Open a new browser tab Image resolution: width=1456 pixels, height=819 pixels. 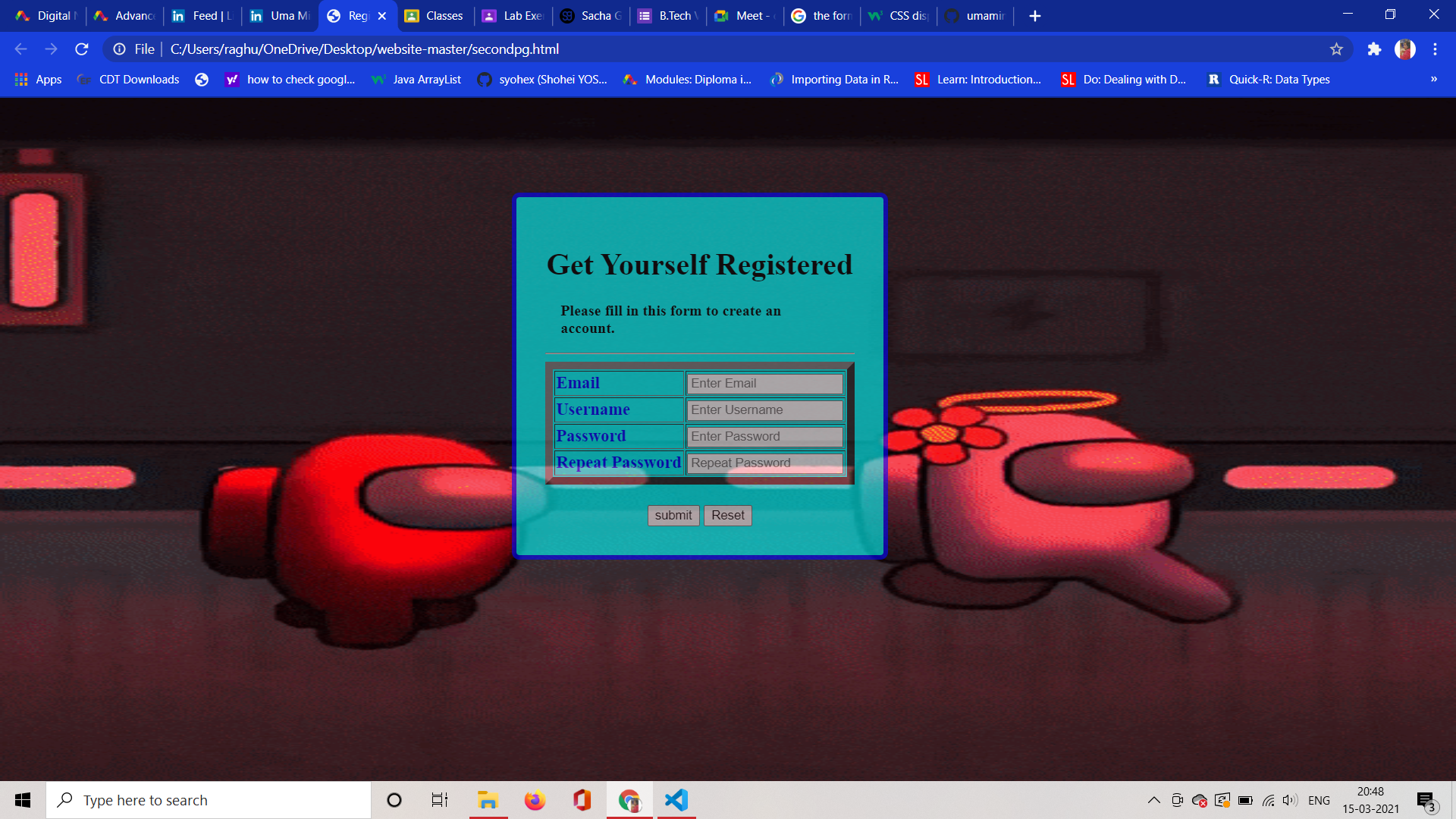click(x=1034, y=15)
